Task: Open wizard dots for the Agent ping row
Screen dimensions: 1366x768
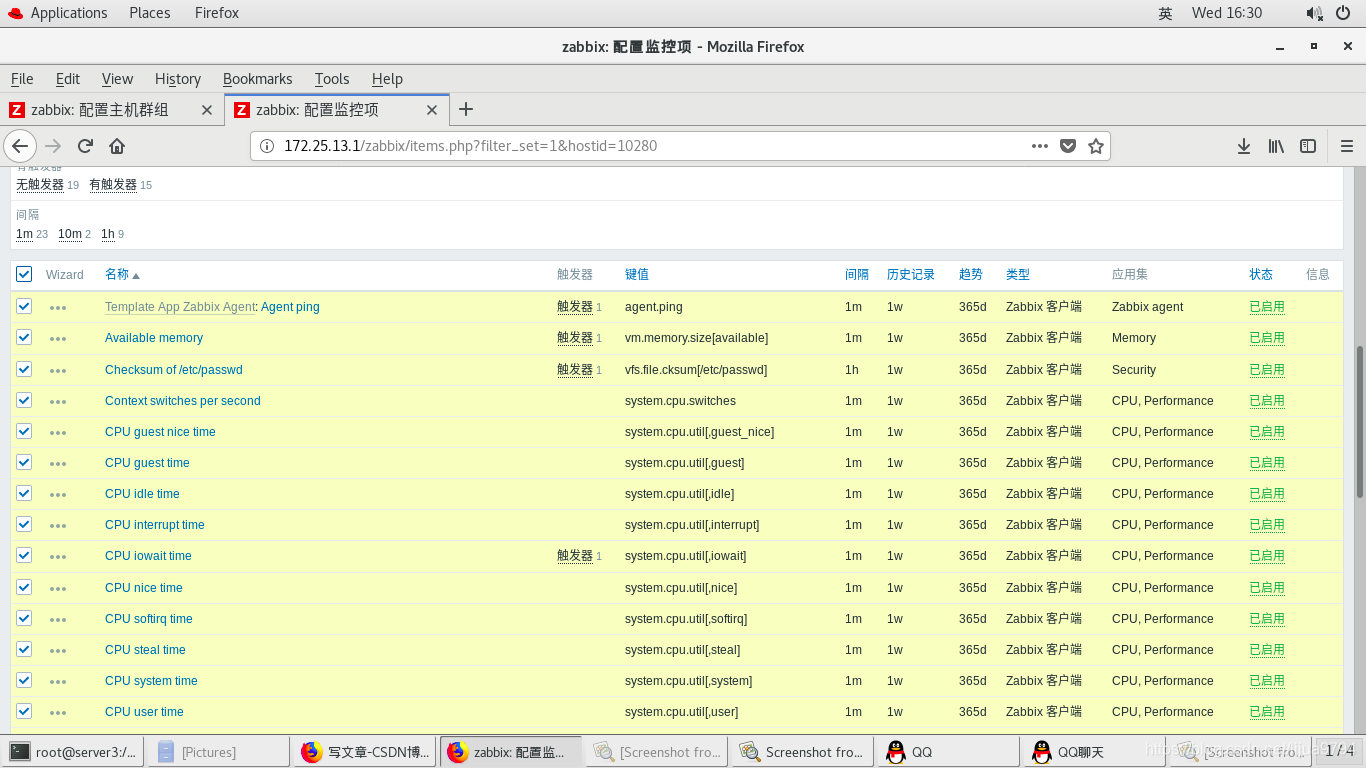Action: 58,308
